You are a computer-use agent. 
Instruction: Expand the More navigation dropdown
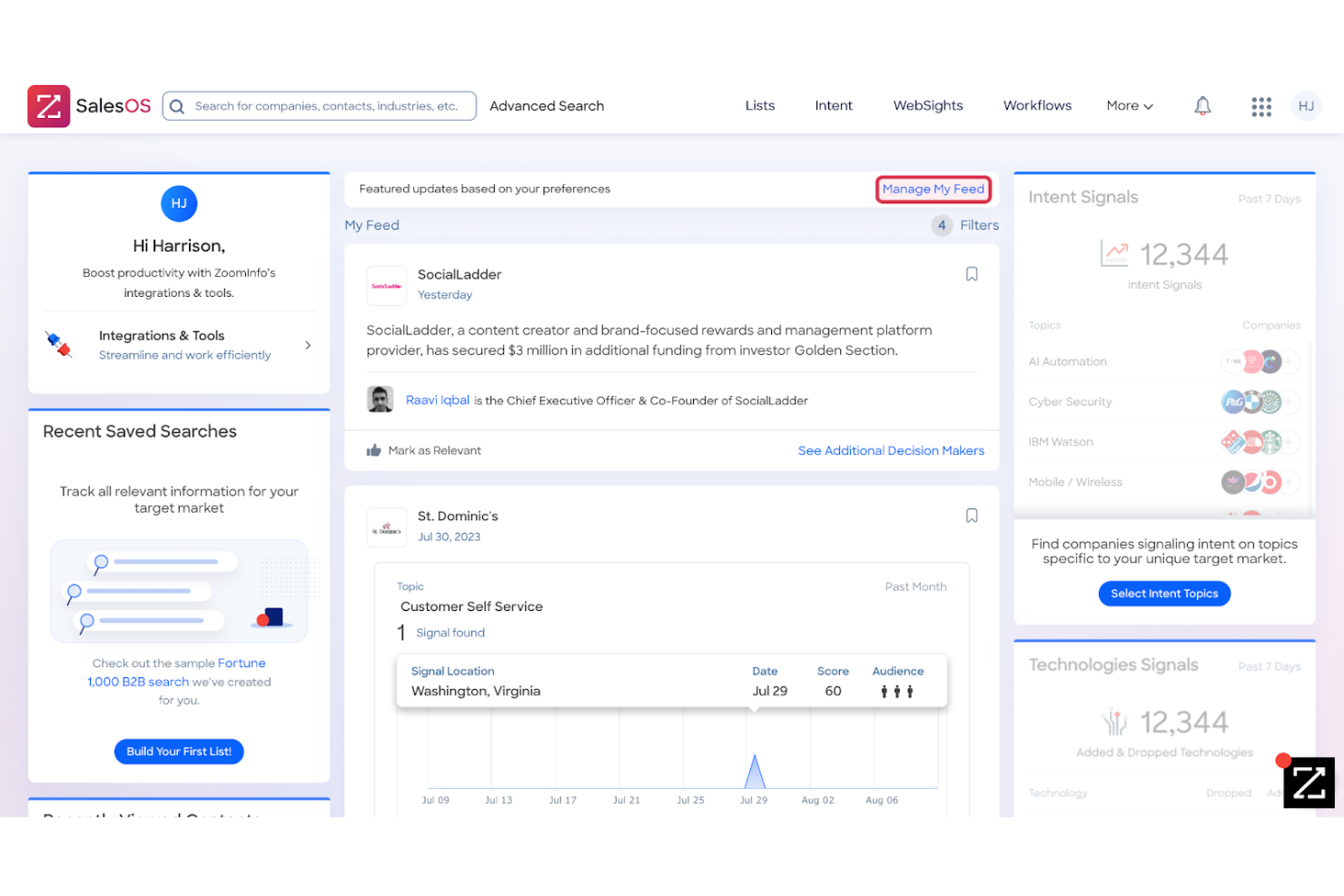[1129, 106]
